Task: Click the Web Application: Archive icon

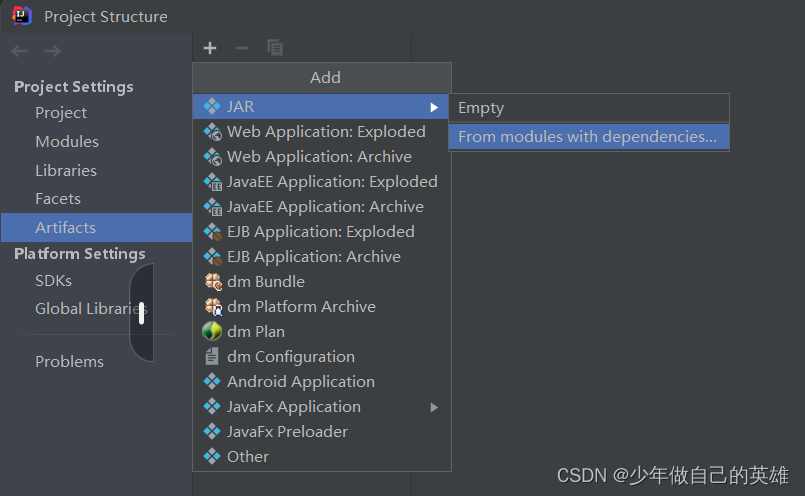Action: tap(213, 157)
